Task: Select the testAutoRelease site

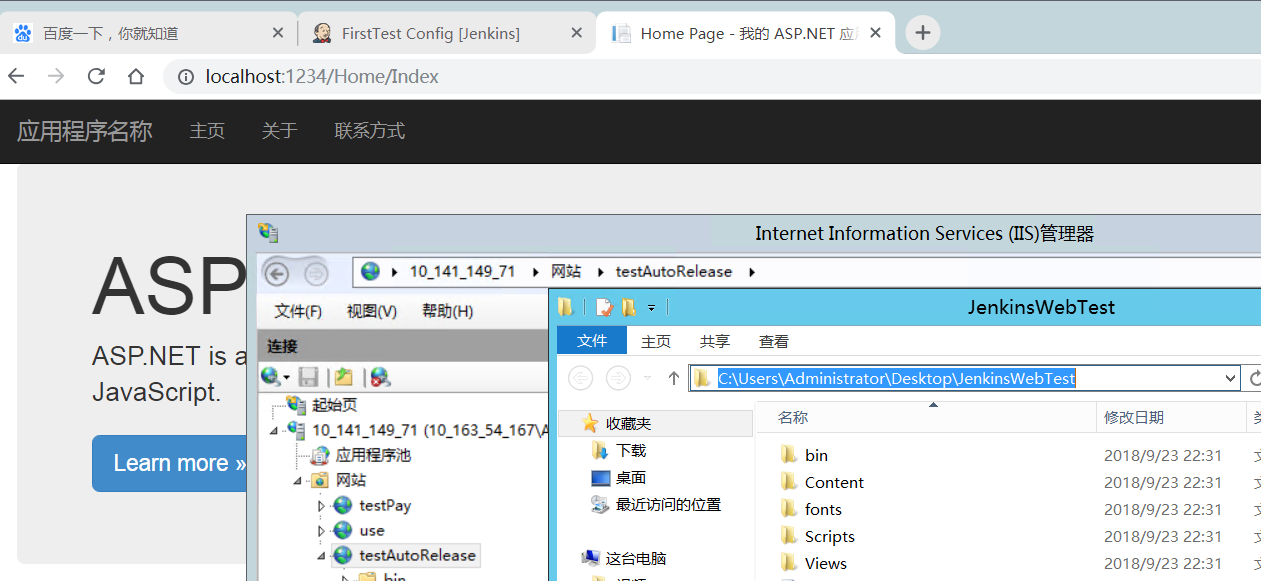Action: 418,555
